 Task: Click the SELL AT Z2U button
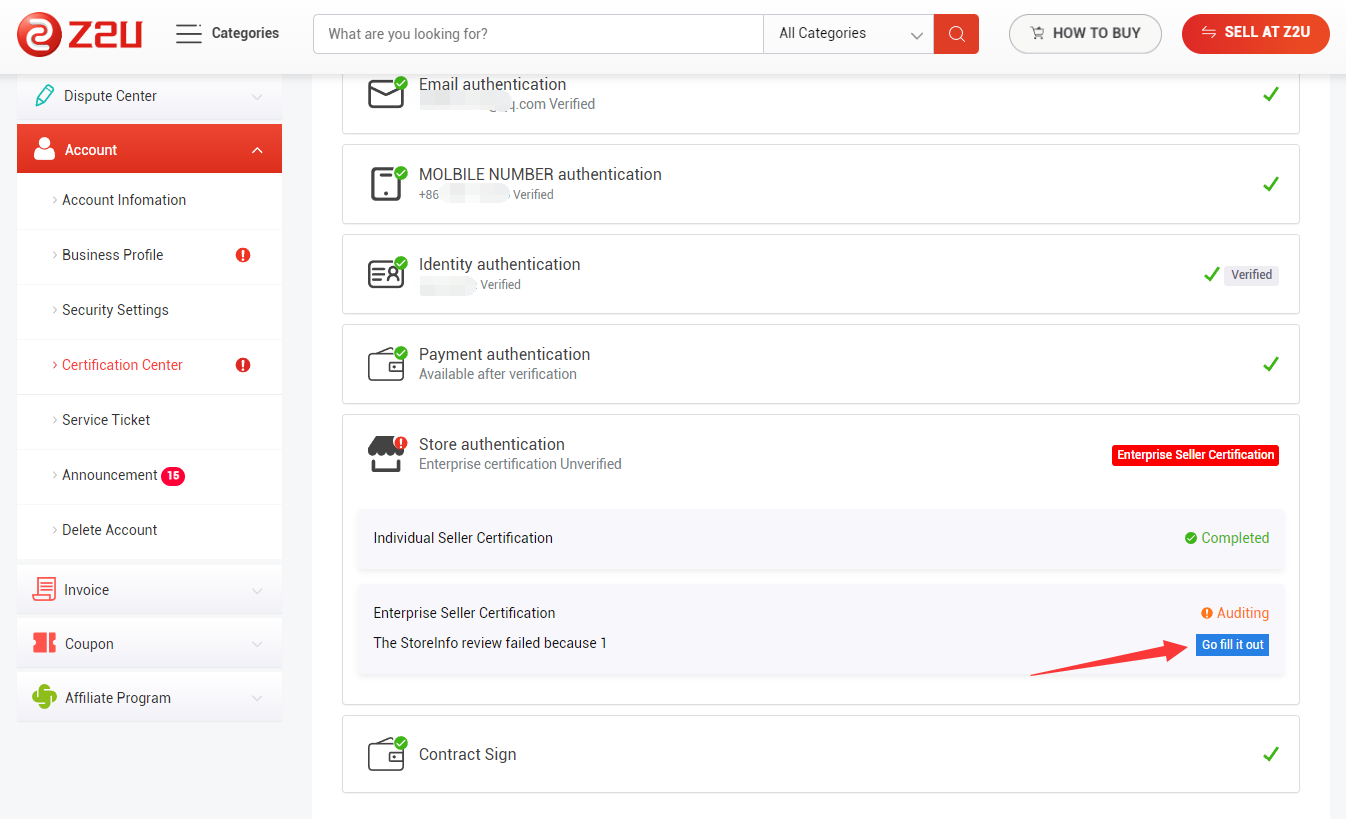point(1255,33)
